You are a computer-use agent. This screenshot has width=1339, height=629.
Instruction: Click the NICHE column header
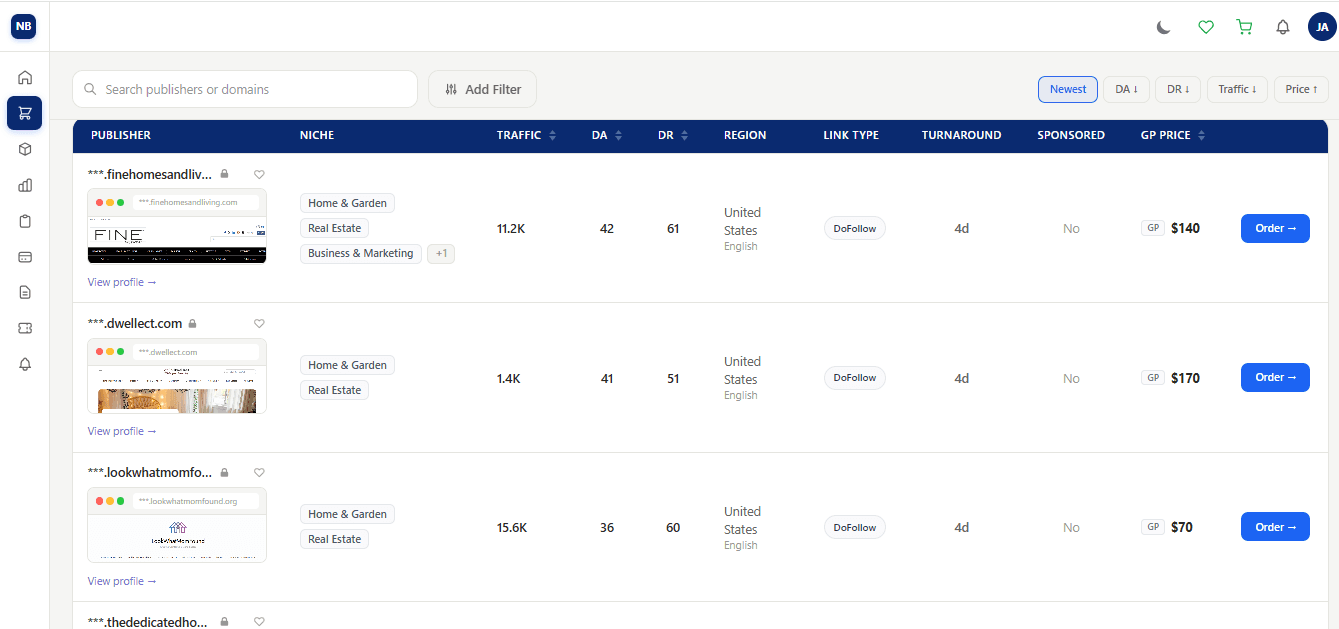coord(317,135)
